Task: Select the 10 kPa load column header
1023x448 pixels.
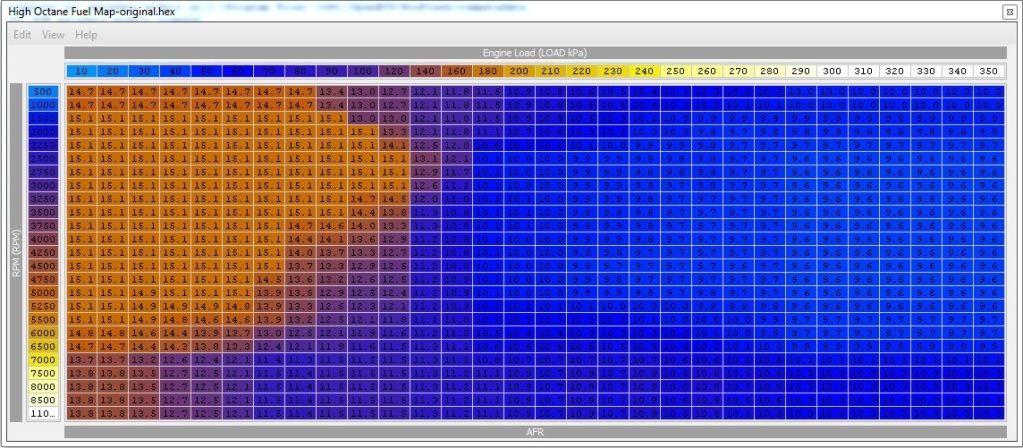Action: click(x=81, y=71)
